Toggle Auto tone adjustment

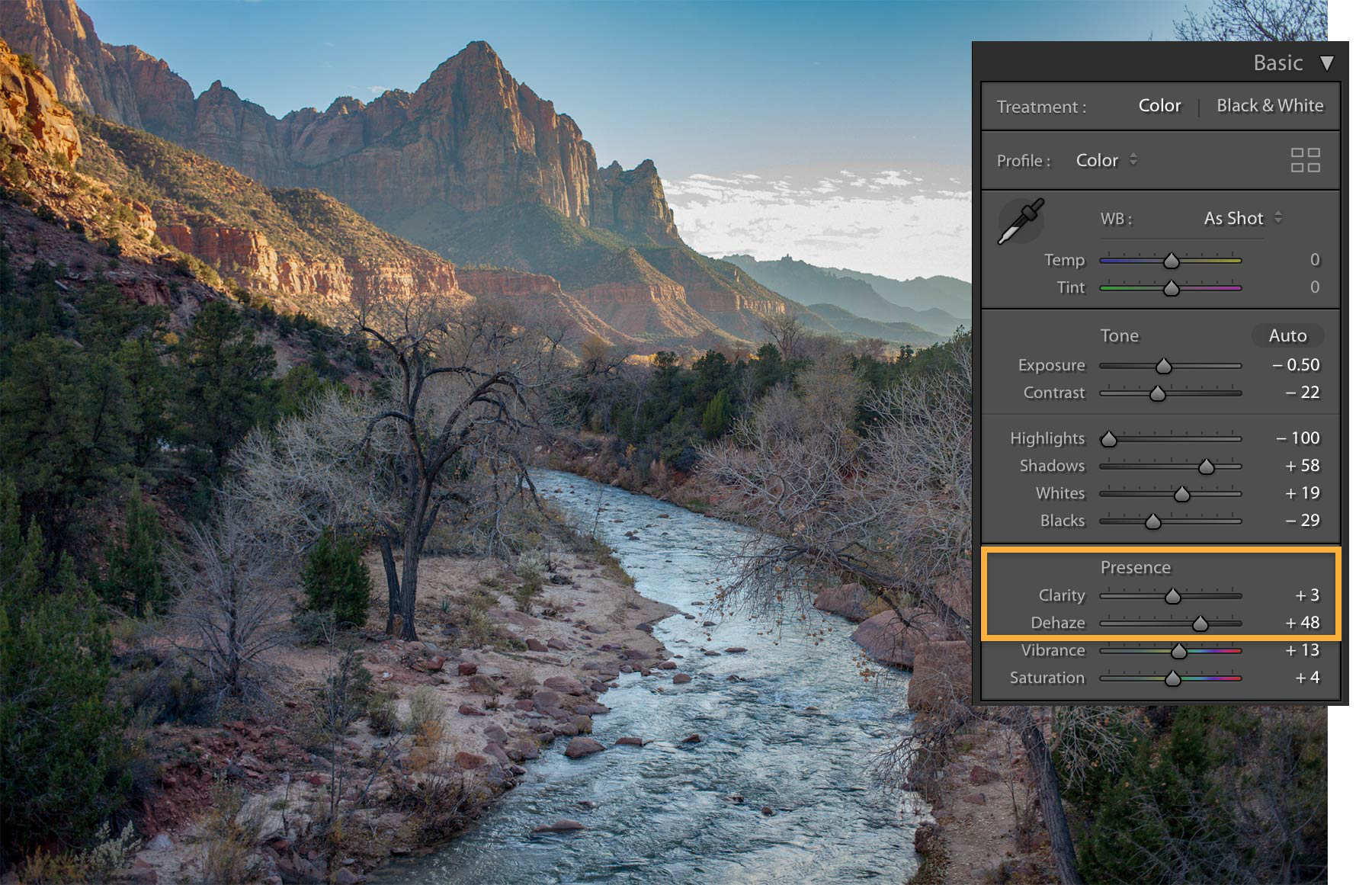1287,335
